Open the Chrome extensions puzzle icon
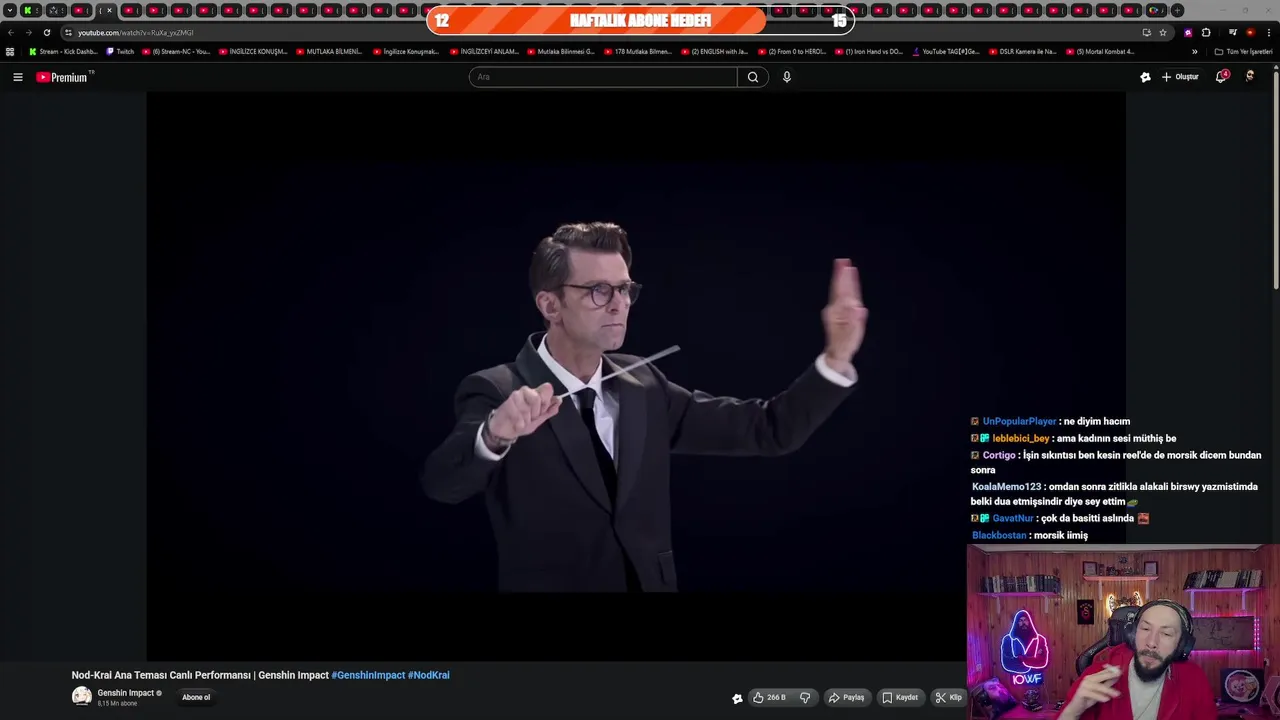 point(1206,32)
